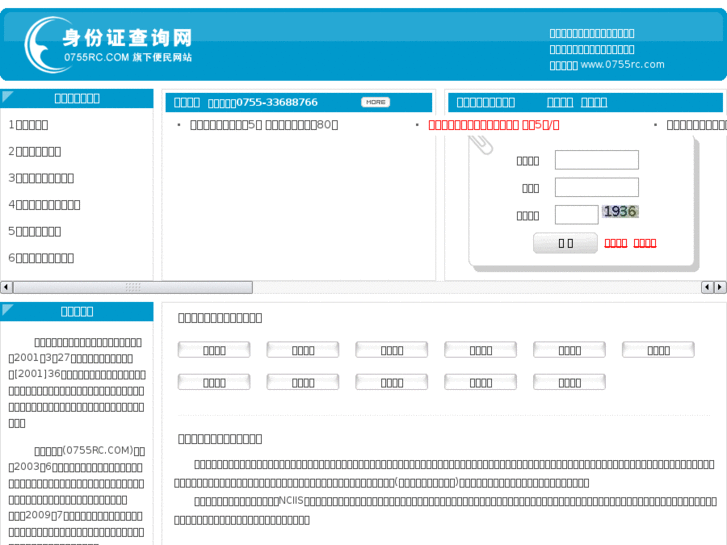The height and width of the screenshot is (545, 727).
Task: Click the 1936 captcha image
Action: coord(620,212)
